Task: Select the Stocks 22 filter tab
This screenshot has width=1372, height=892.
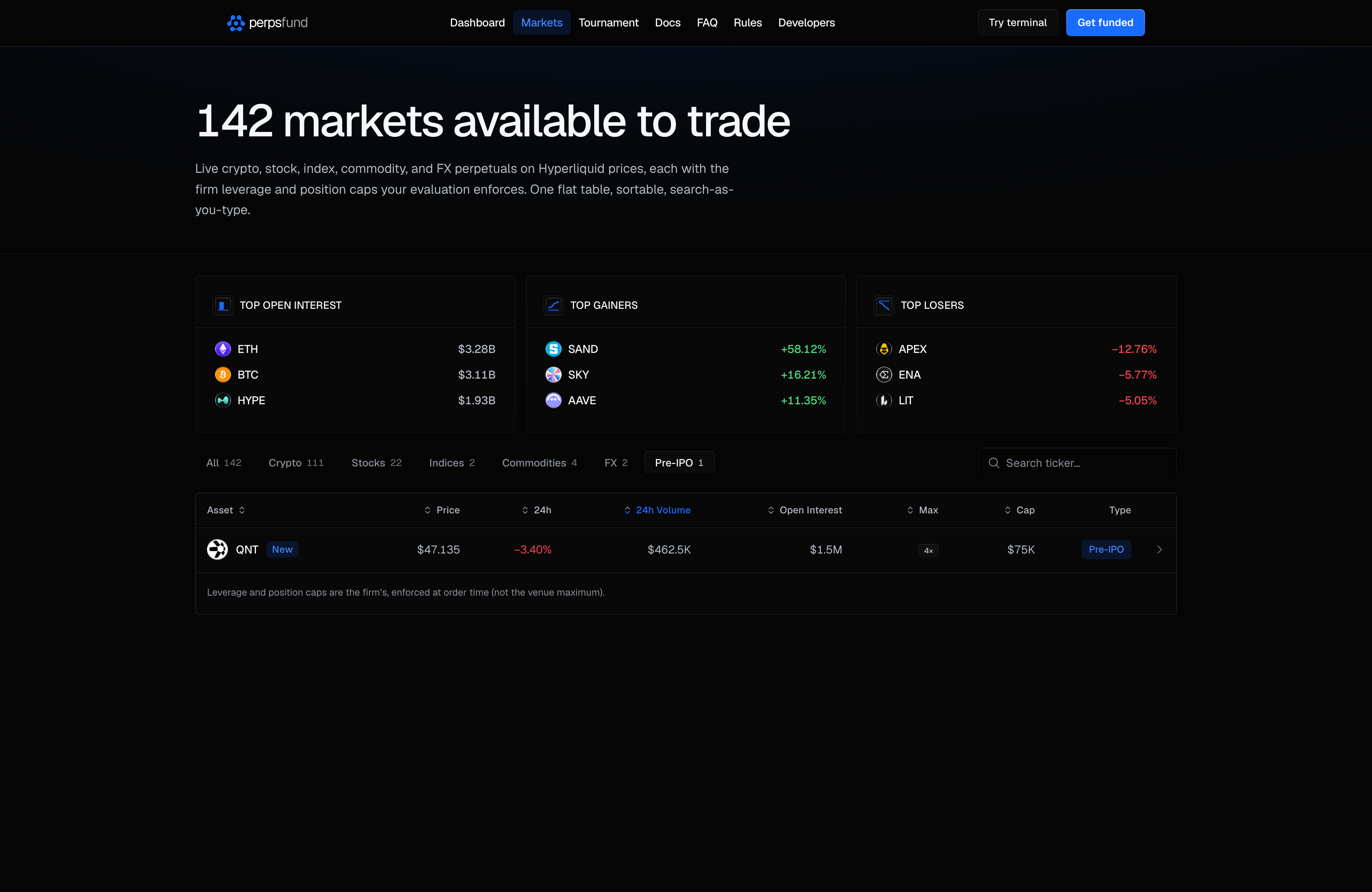Action: point(376,463)
